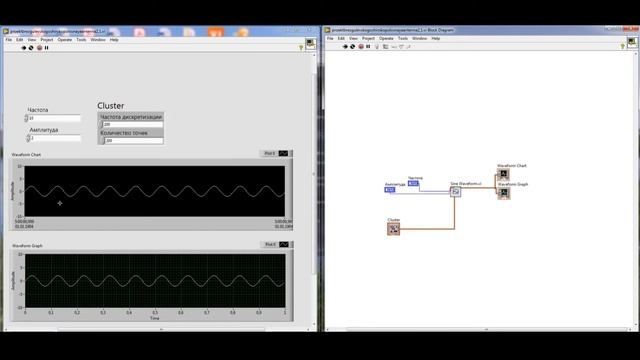Click Частота increment/decrement stepper
Viewport: 640px width, 360px height.
pos(26,118)
